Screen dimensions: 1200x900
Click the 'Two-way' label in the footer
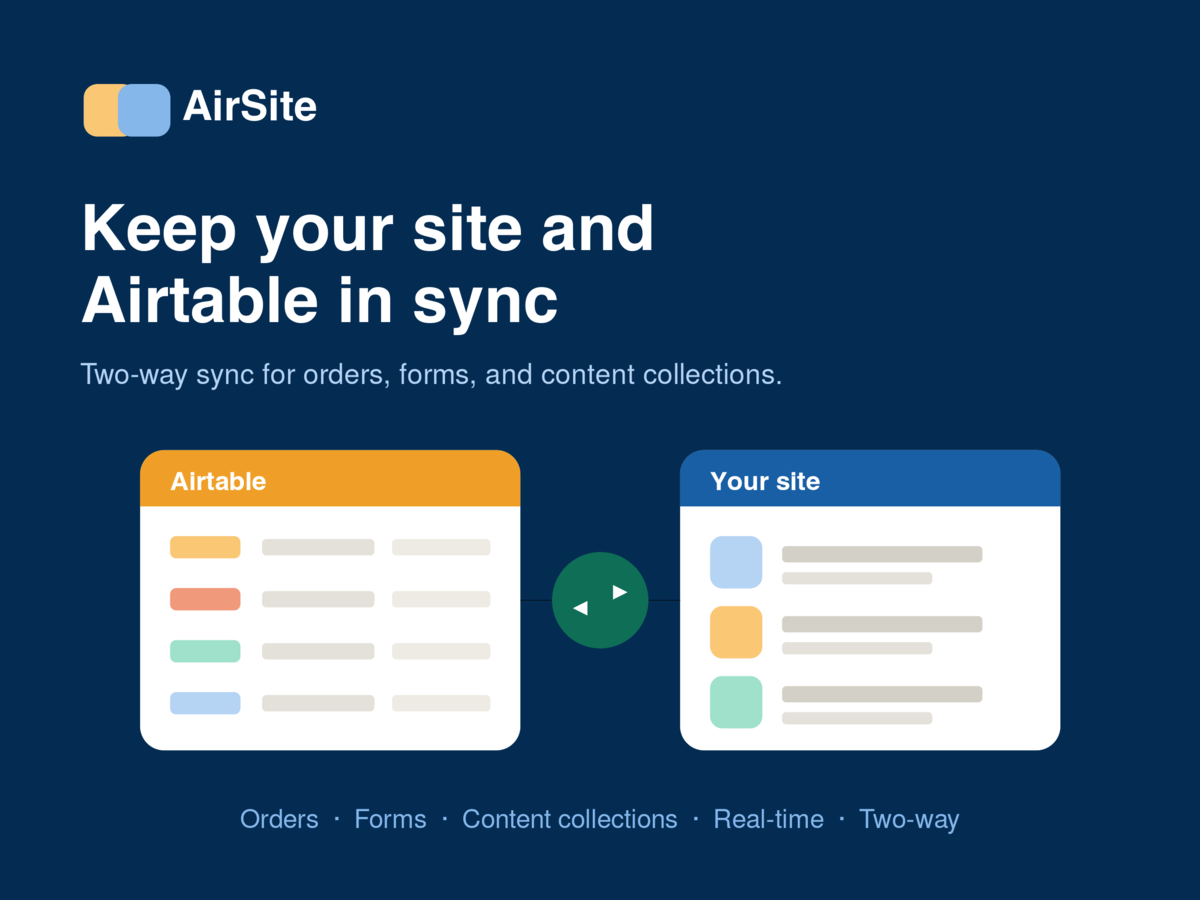(x=909, y=820)
